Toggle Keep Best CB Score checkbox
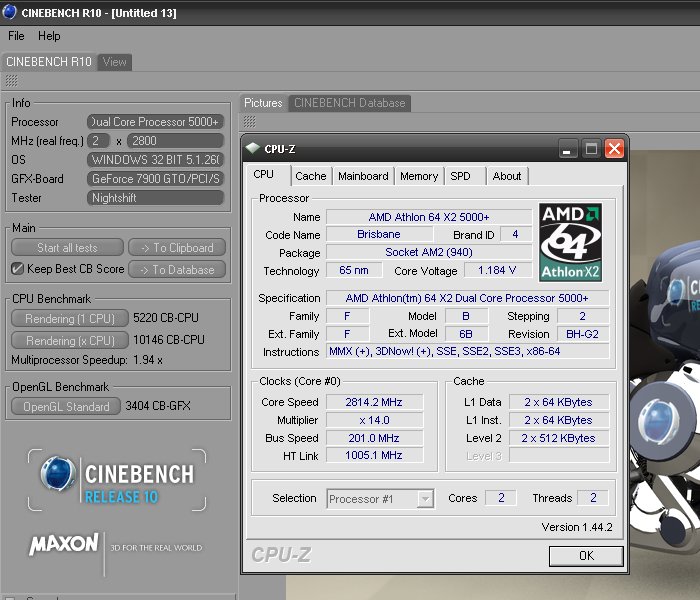700x600 pixels. [x=17, y=269]
